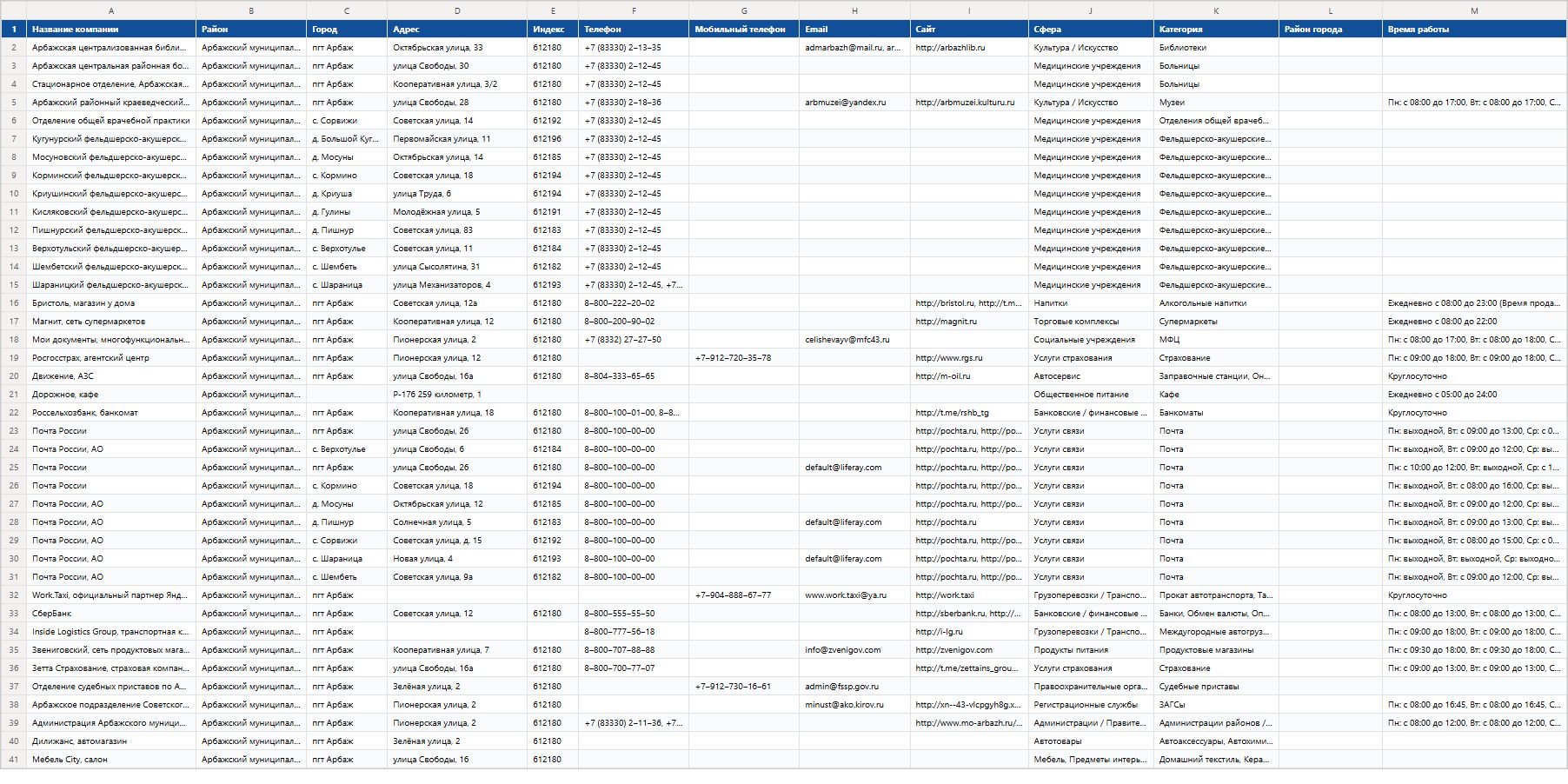The width and height of the screenshot is (1568, 784).
Task: Select the email 'arbmuzei@yandex.ru'
Action: coord(854,103)
